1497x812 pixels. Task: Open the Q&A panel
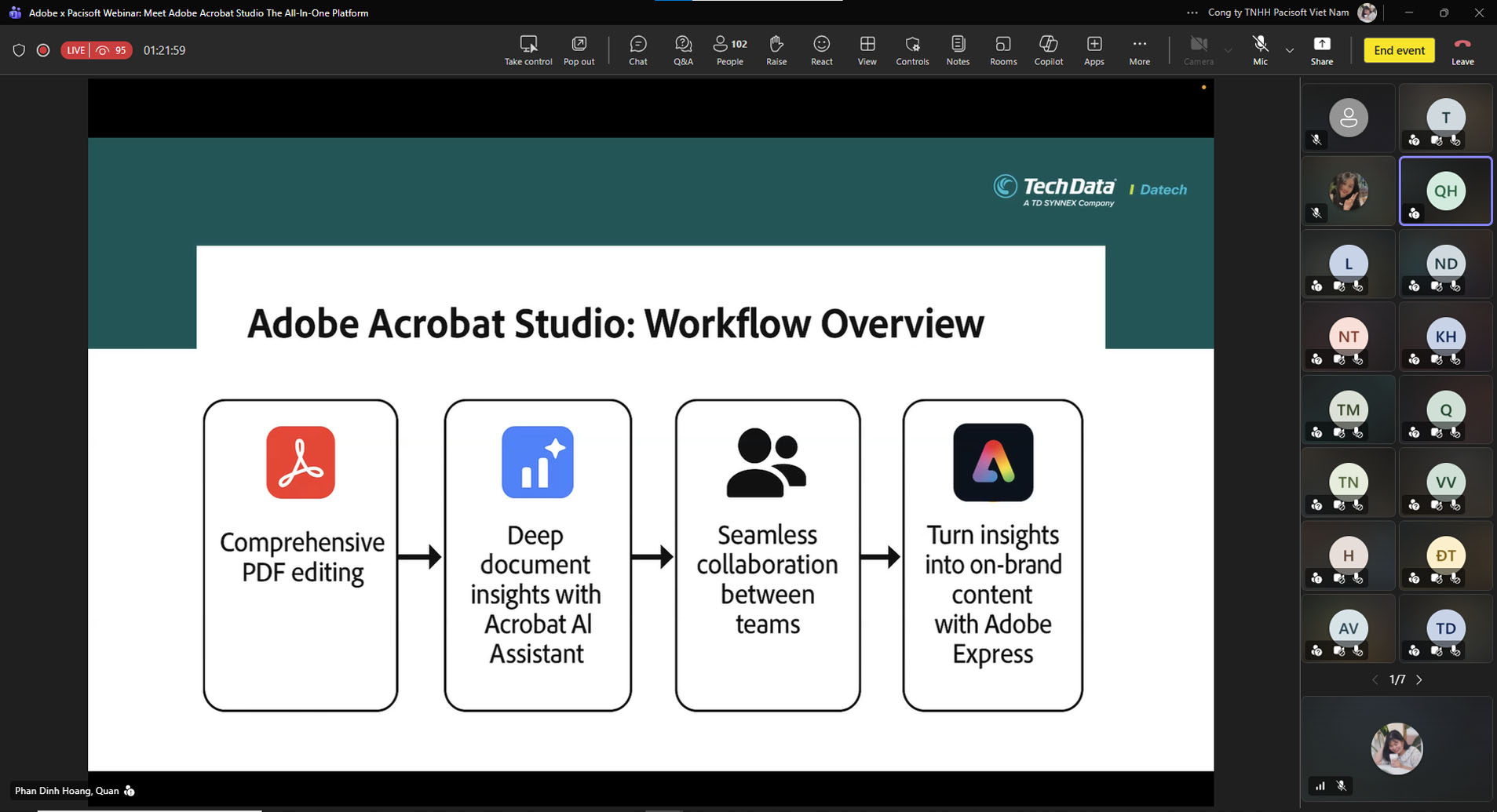click(683, 50)
